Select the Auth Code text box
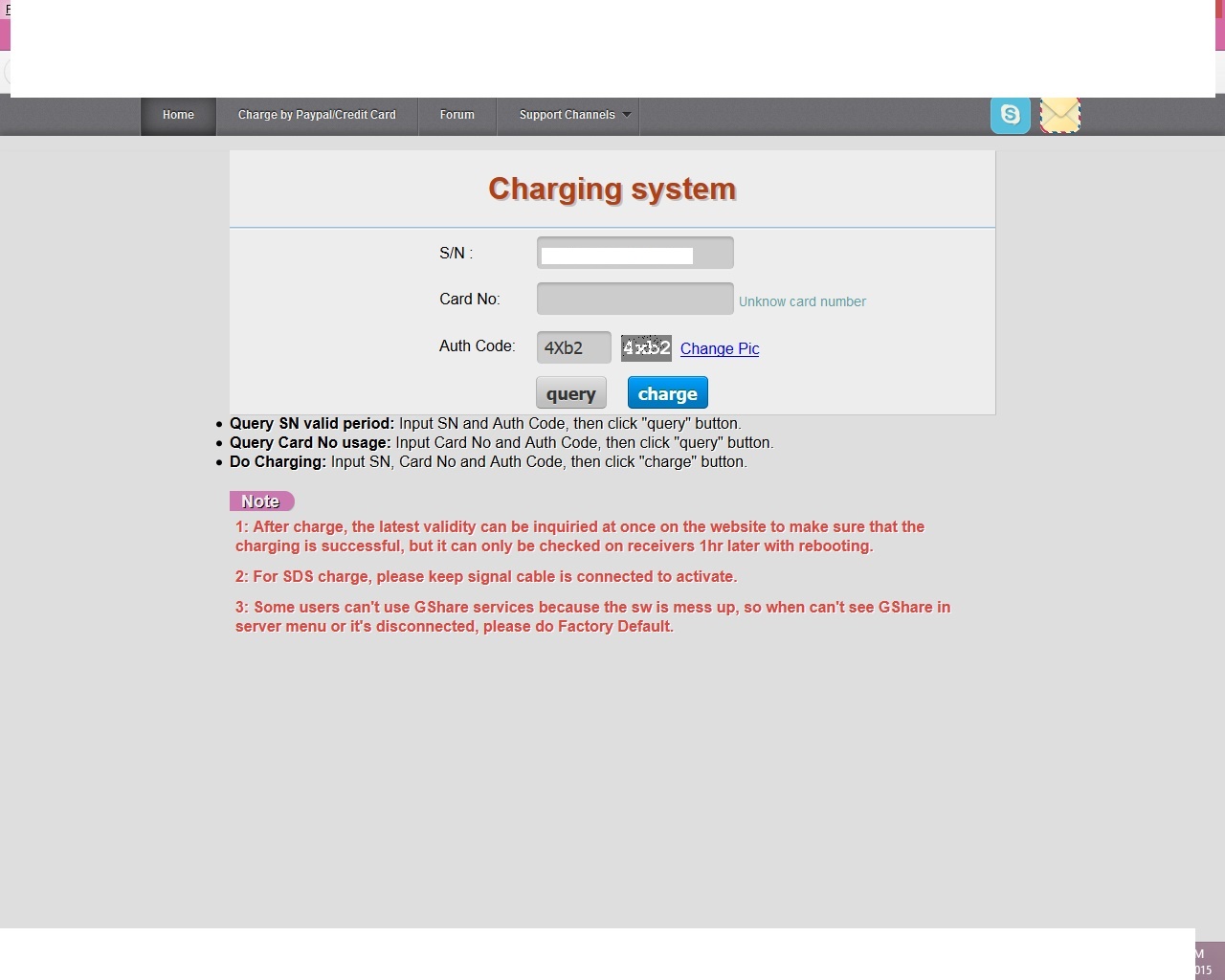This screenshot has width=1225, height=980. pos(573,347)
